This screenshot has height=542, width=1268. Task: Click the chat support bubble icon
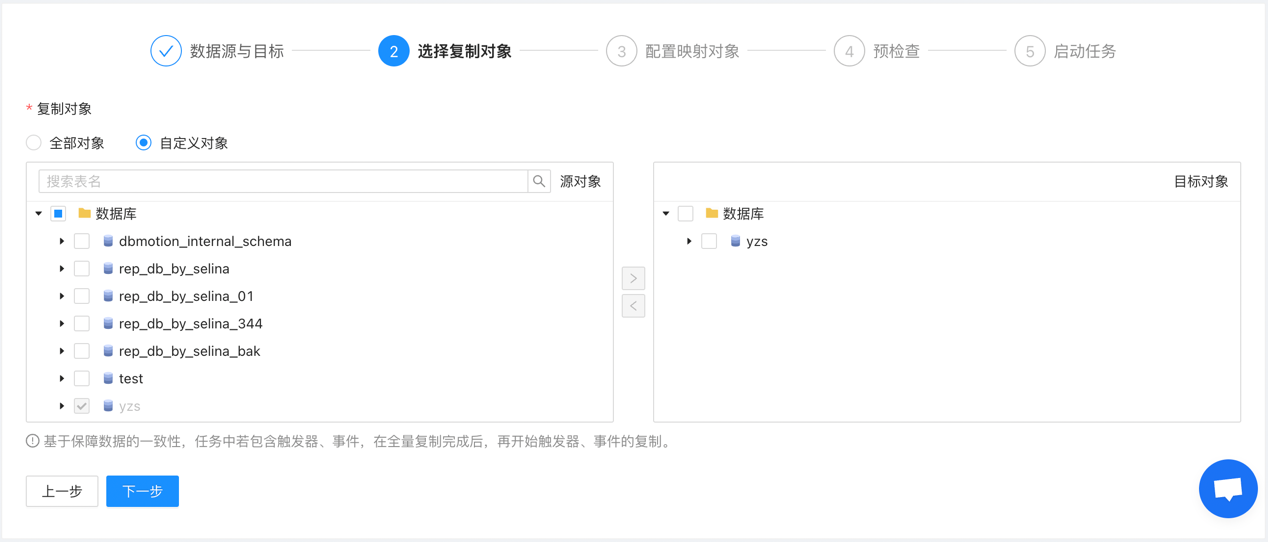(x=1228, y=489)
